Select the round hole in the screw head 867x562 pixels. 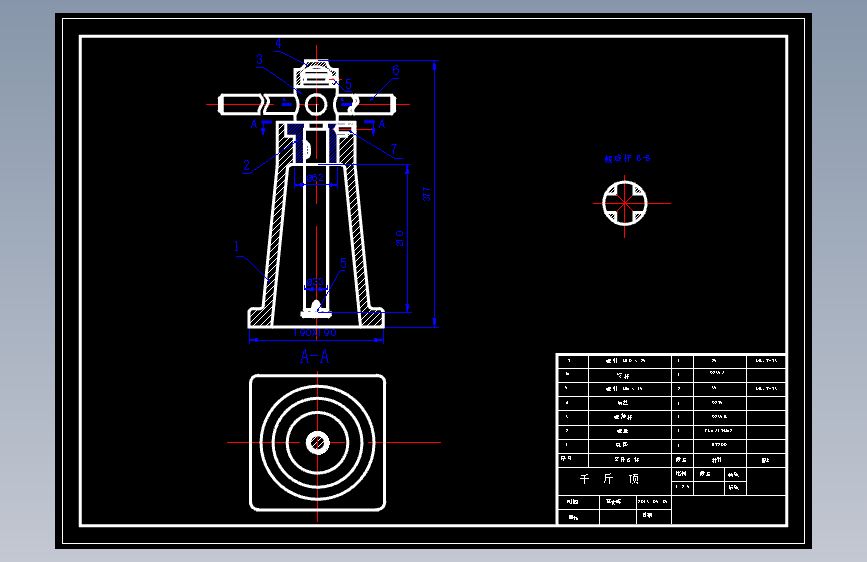[x=316, y=104]
